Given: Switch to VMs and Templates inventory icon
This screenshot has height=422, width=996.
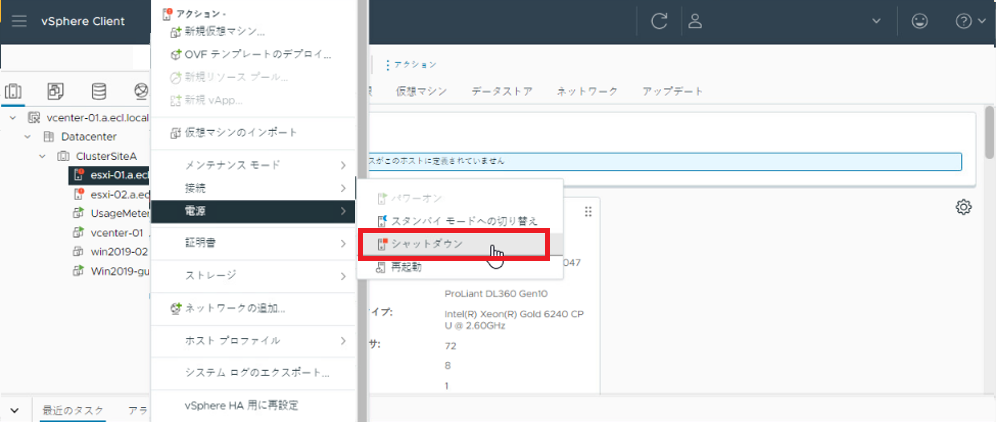Looking at the screenshot, I should click(56, 92).
